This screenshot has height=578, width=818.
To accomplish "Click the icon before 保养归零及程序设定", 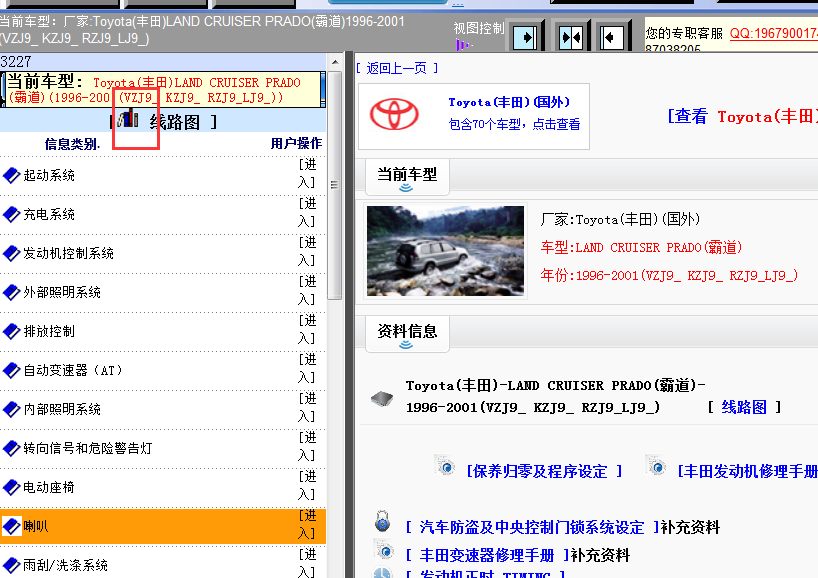I will [x=446, y=465].
